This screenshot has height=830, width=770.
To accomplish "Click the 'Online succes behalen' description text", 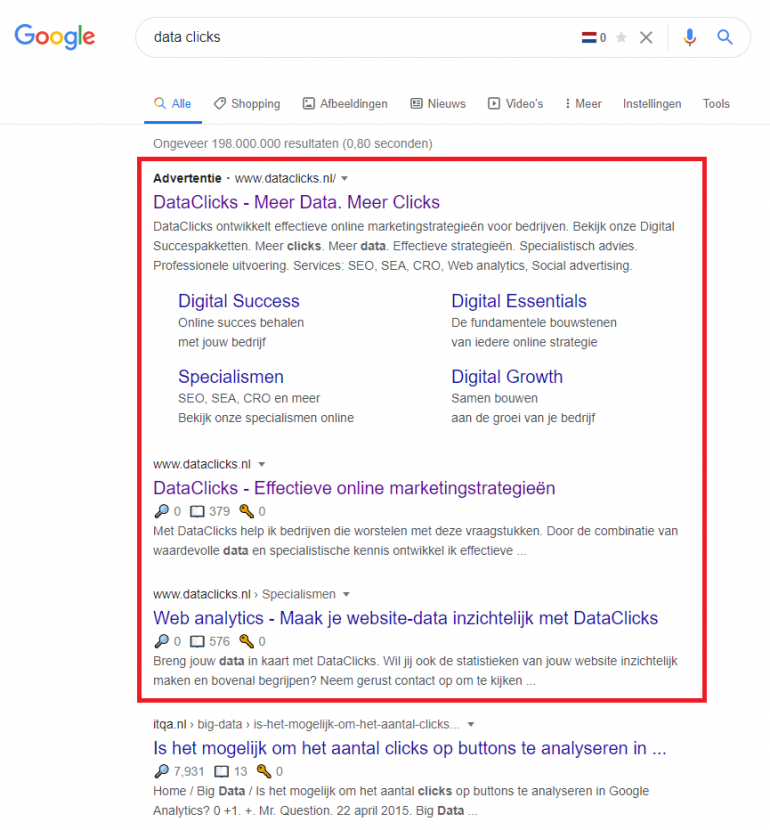I will 241,322.
